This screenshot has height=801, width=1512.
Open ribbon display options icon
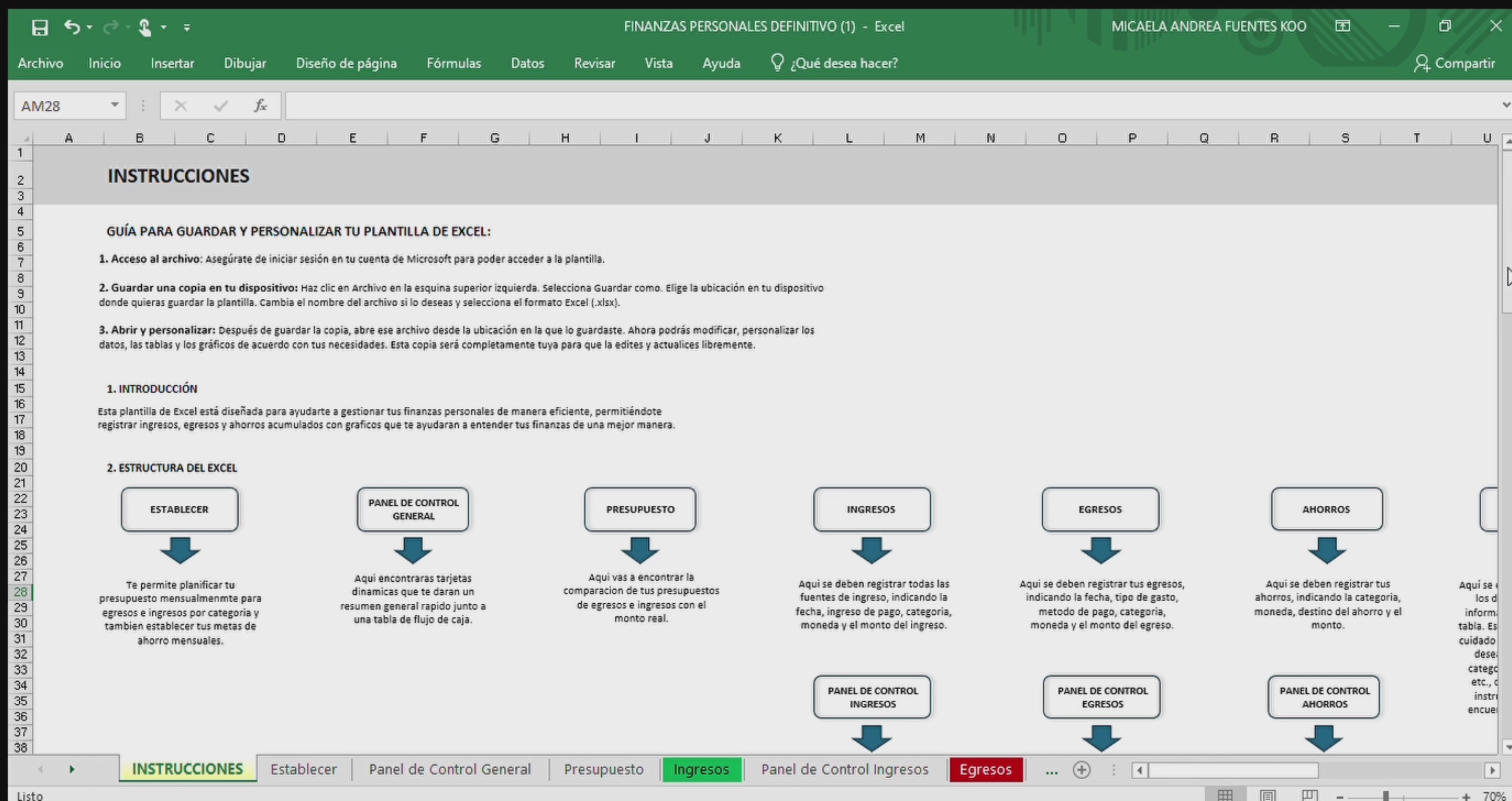1343,26
